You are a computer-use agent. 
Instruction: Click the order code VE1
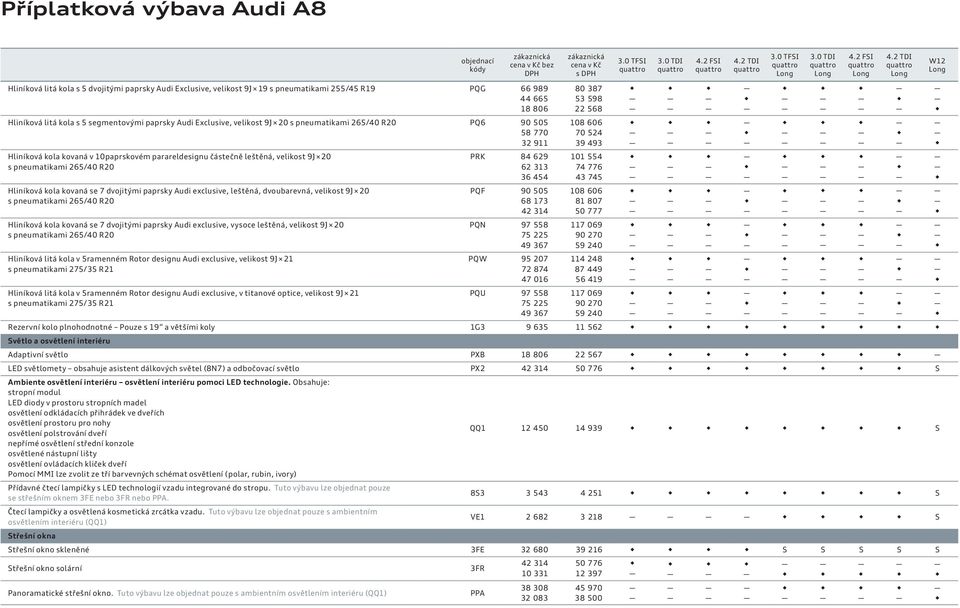[478, 517]
